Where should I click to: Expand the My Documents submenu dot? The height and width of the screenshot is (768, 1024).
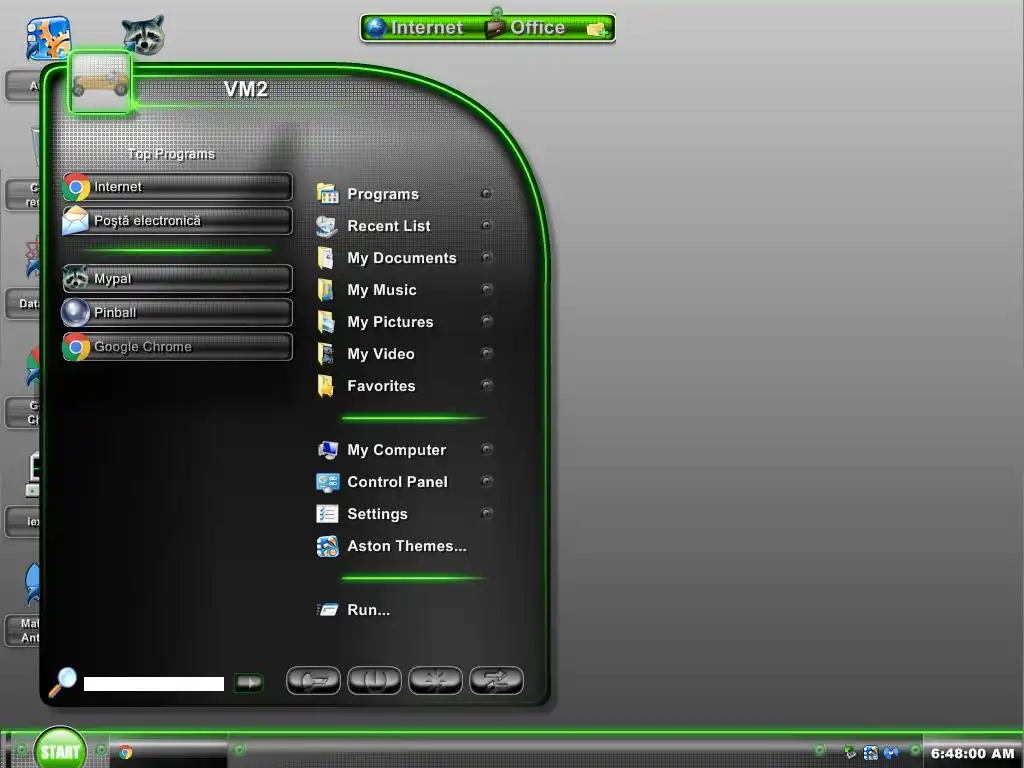pyautogui.click(x=487, y=258)
